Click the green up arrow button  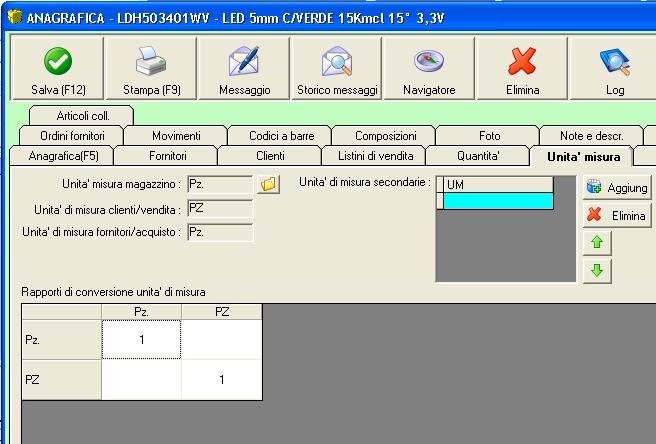[597, 242]
